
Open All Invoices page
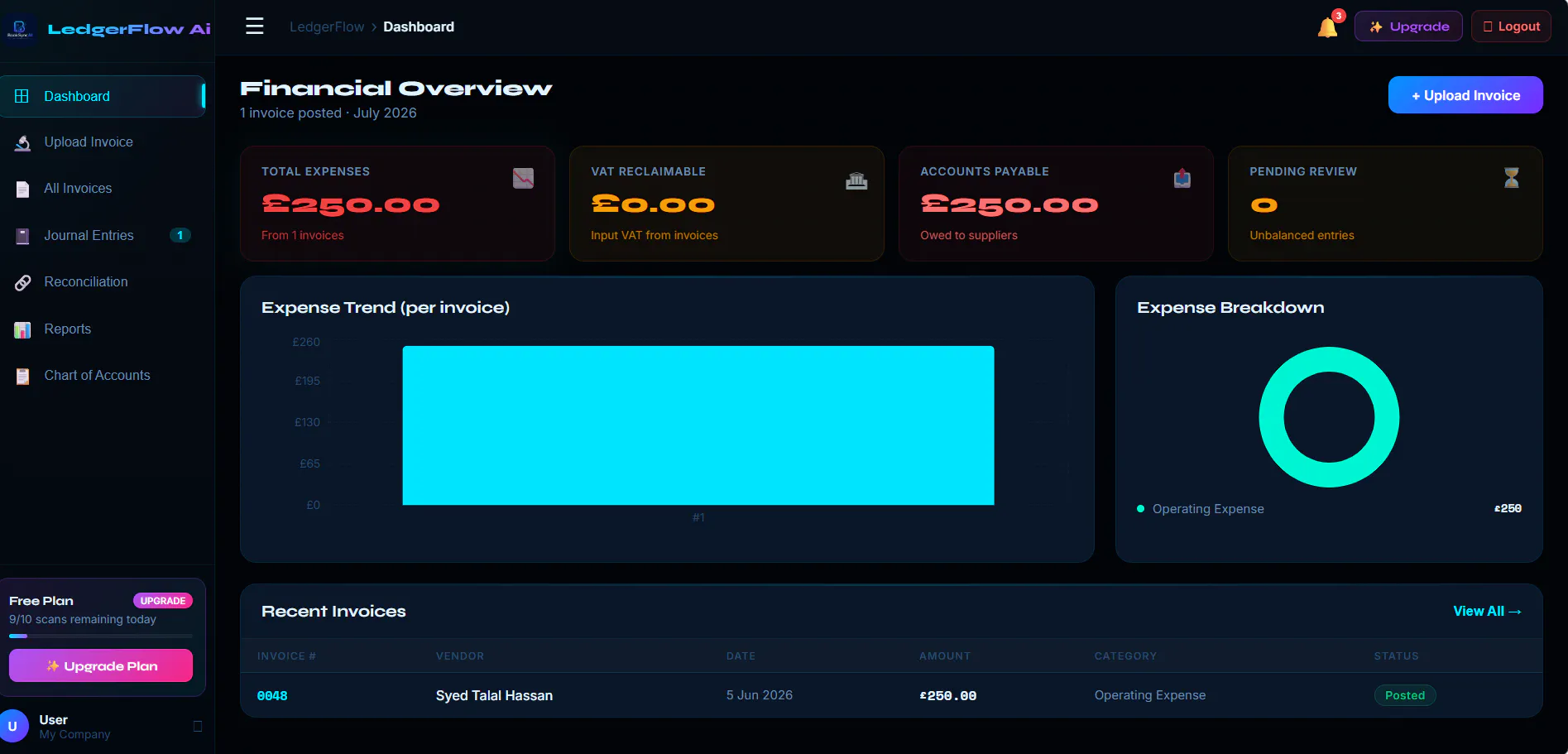tap(103, 189)
